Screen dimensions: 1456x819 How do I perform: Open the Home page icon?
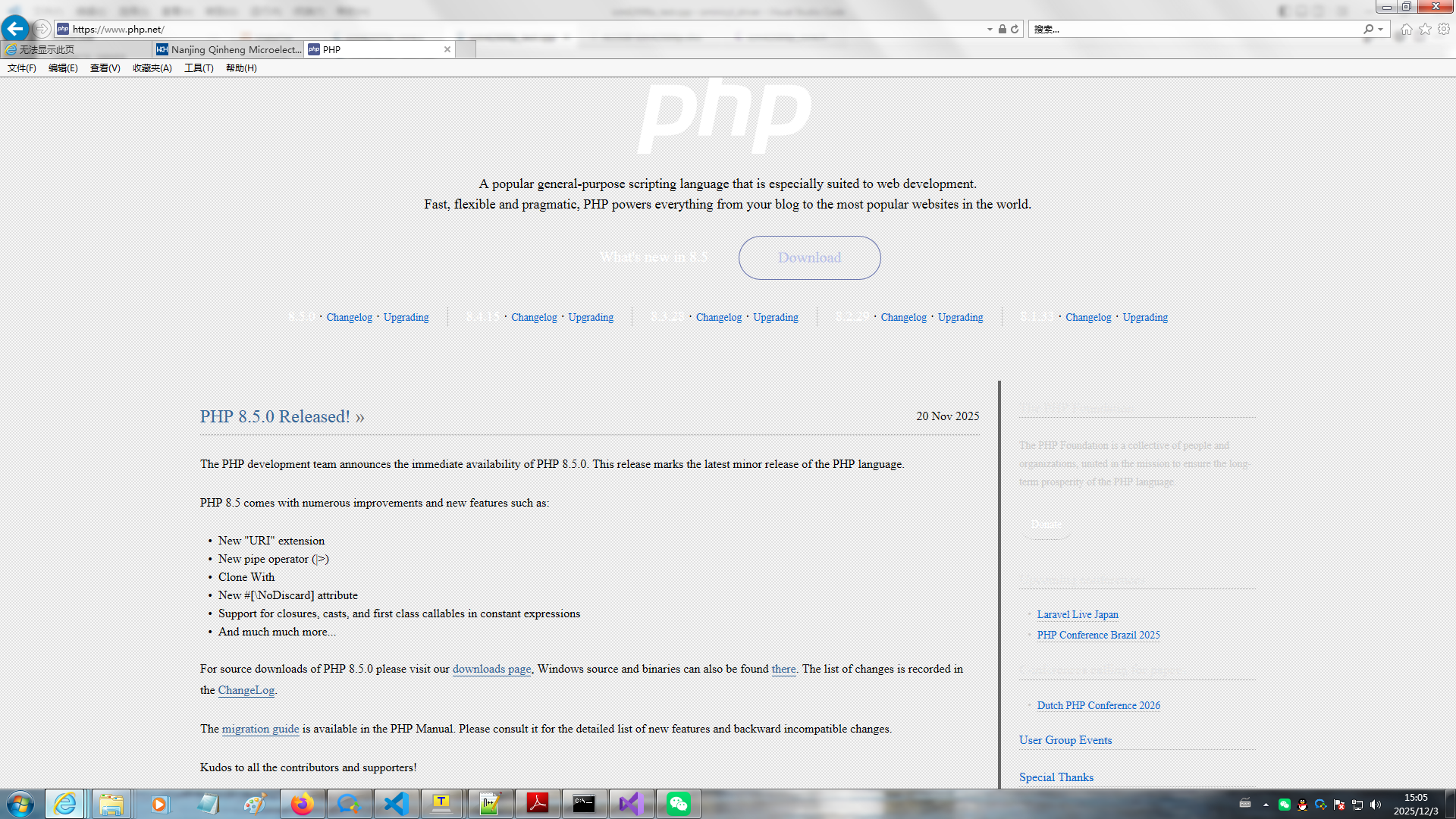1406,29
